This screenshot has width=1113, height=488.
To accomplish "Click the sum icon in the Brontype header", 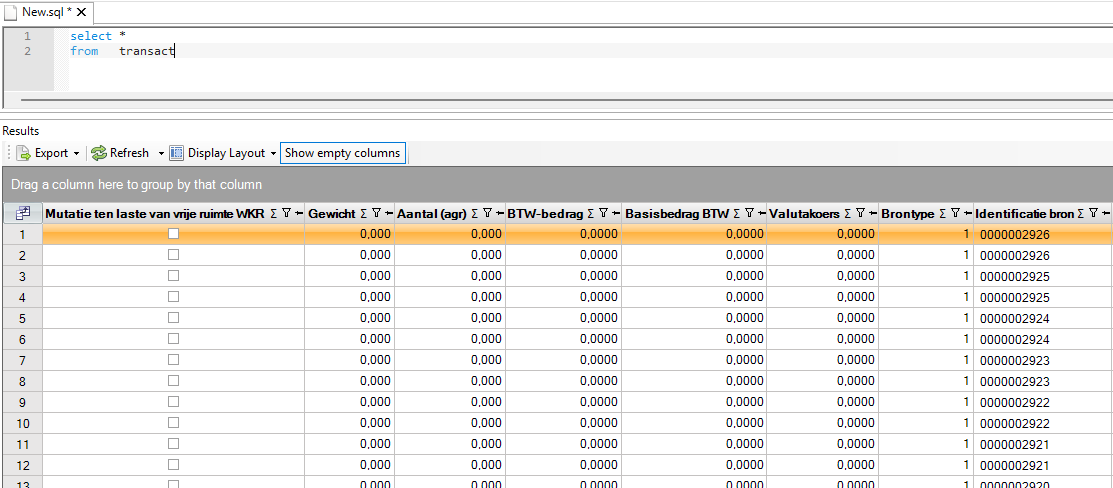I will pos(943,212).
